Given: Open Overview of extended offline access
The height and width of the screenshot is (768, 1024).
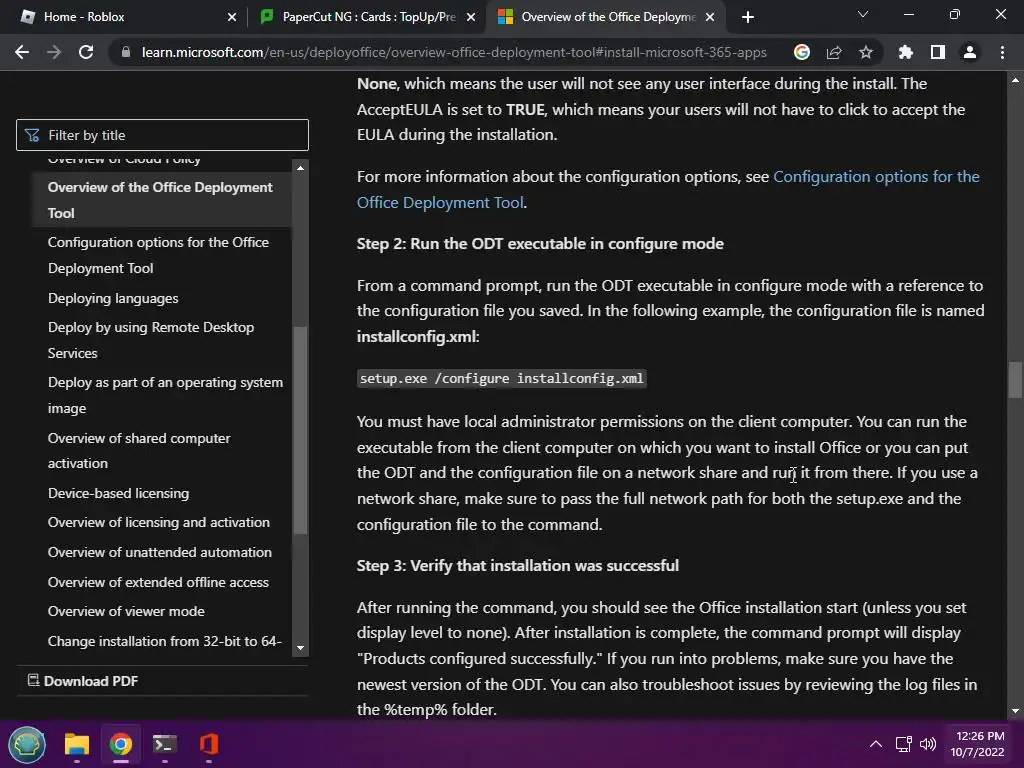Looking at the screenshot, I should point(158,582).
